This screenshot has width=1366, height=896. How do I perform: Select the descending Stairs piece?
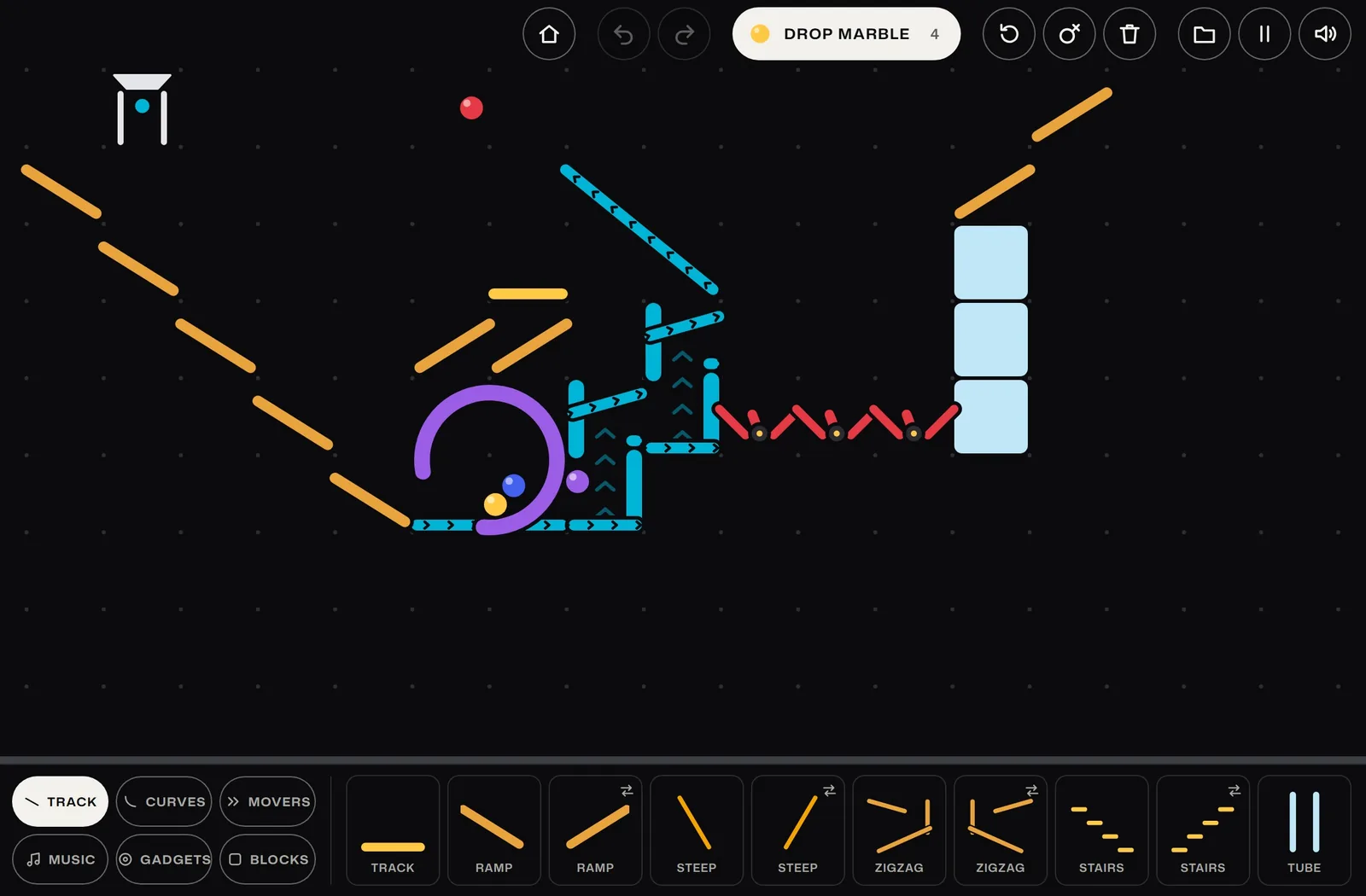pos(1101,830)
